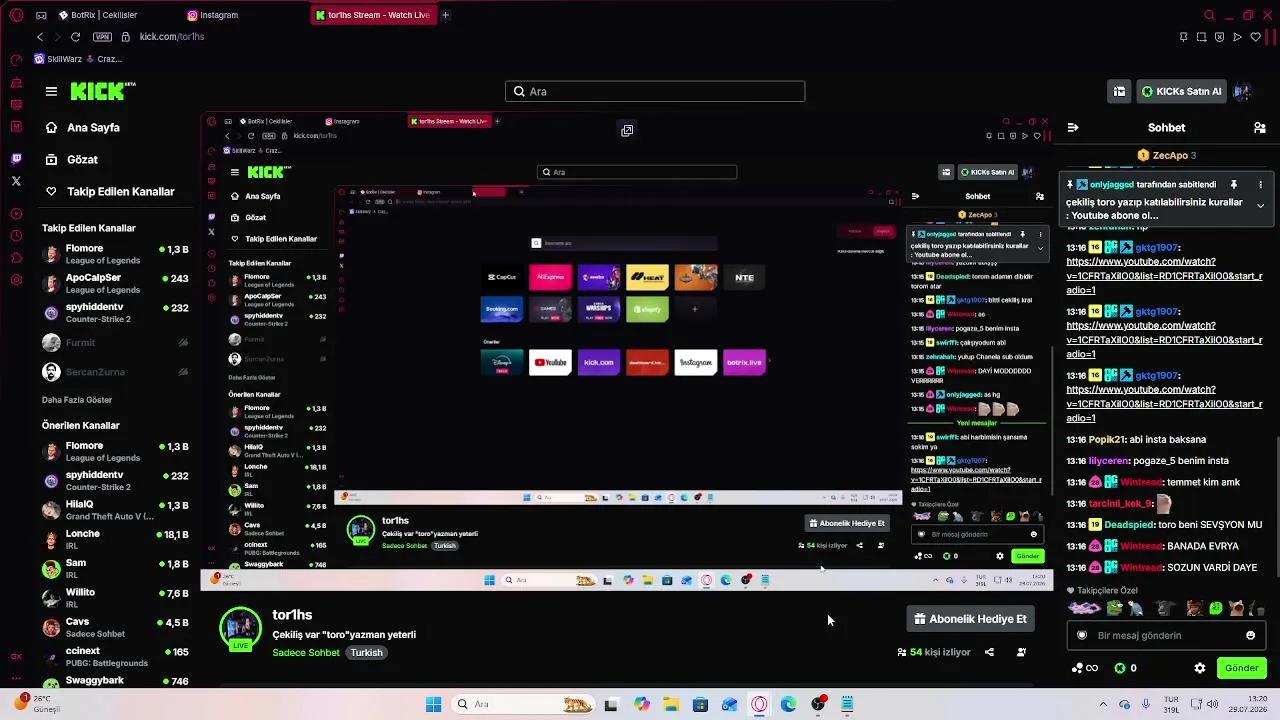Open Flomore in the Önerilen Kanallar list

115,452
